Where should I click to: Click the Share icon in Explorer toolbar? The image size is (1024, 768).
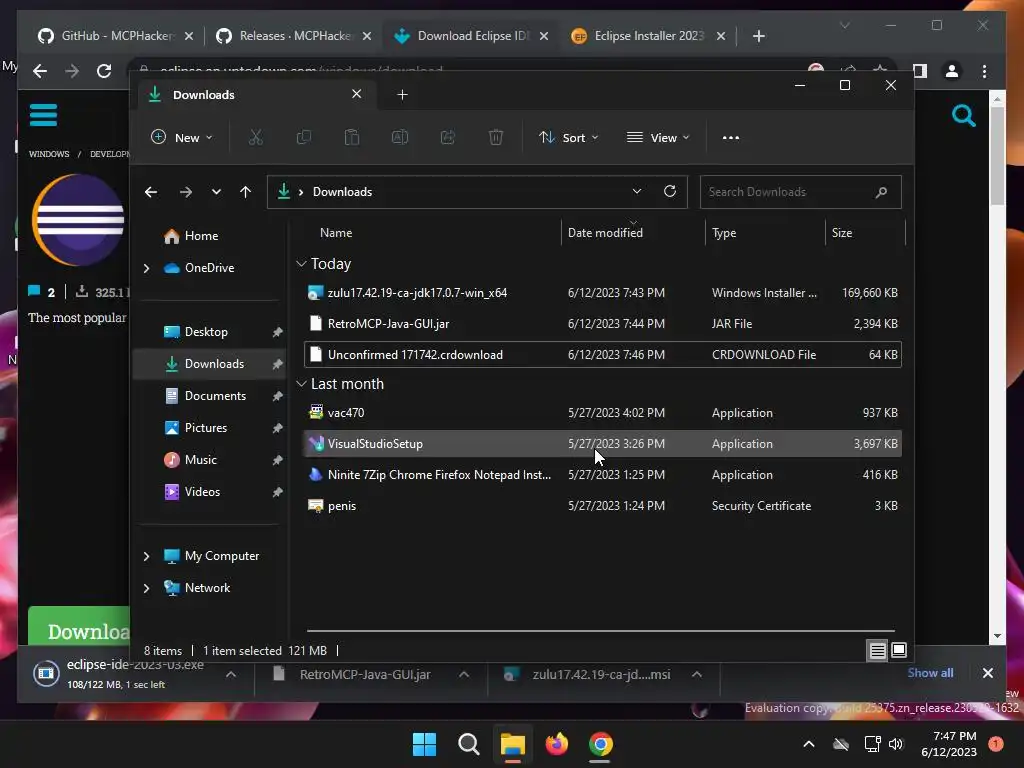[448, 138]
